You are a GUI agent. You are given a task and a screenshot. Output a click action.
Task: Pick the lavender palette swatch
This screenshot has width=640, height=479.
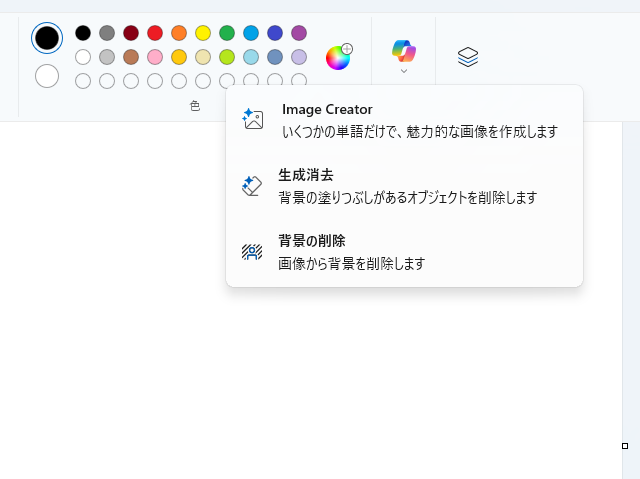(x=299, y=57)
